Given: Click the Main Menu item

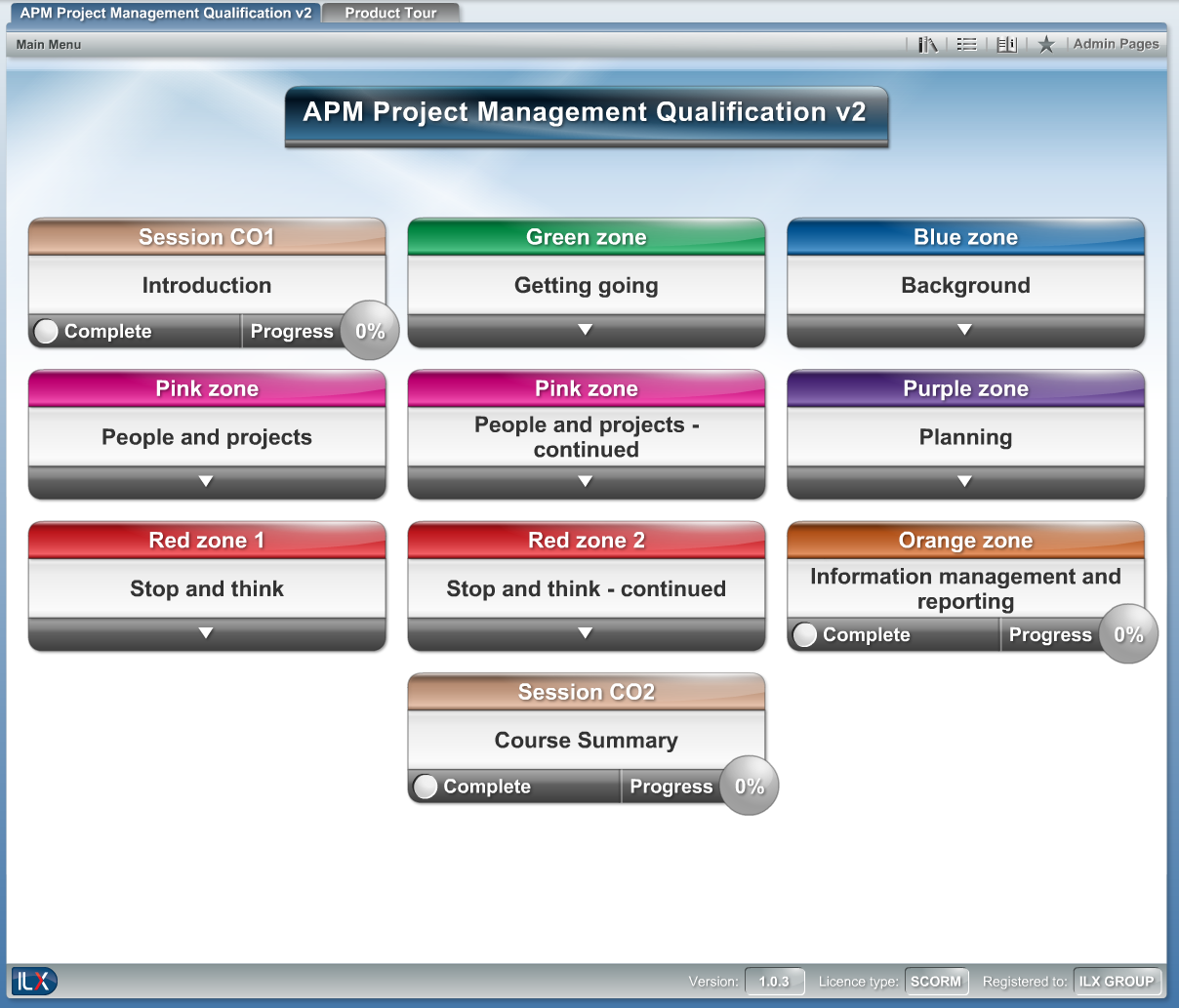Looking at the screenshot, I should pyautogui.click(x=48, y=44).
